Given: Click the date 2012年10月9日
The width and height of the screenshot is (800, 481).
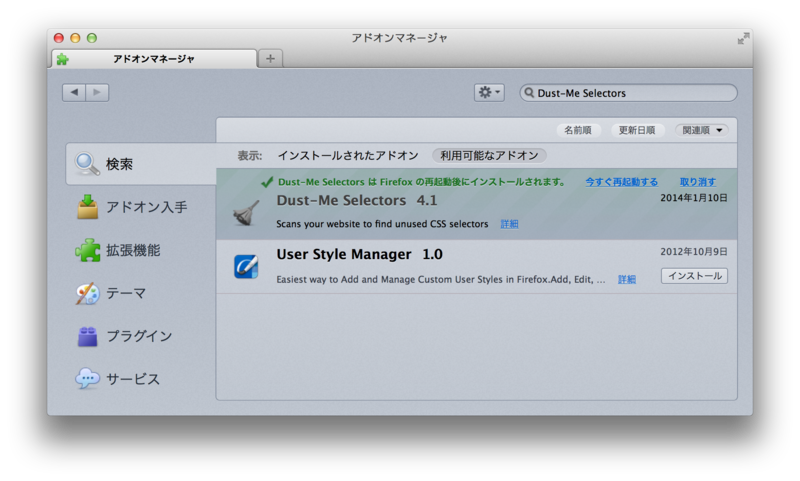Looking at the screenshot, I should point(694,251).
